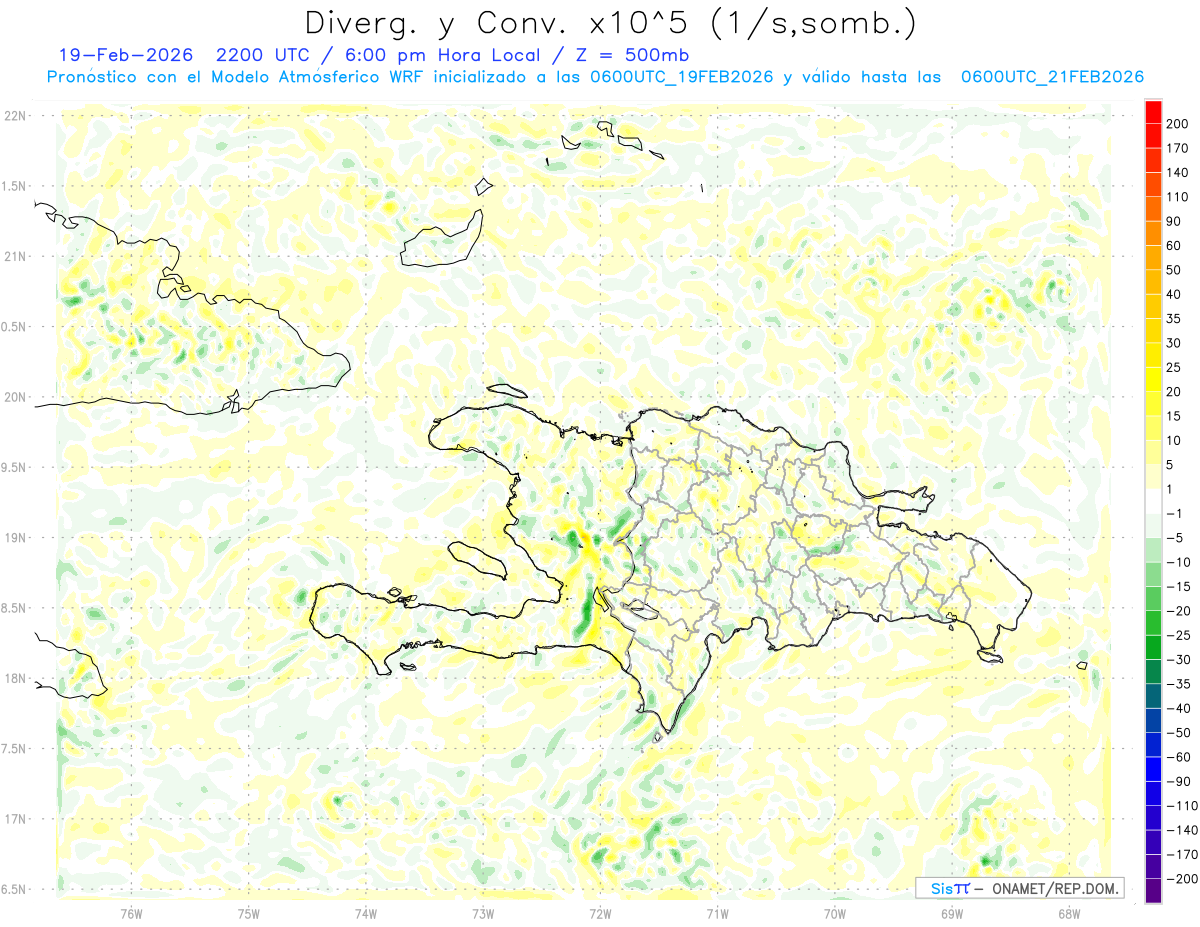
Task: Click the "20N" latitude label
Action: (15, 397)
